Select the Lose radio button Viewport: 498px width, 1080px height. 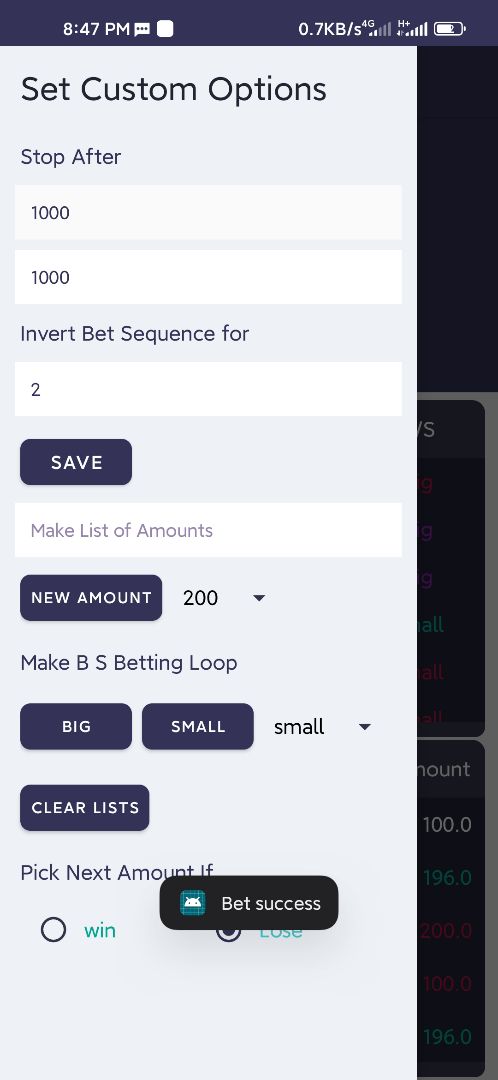(x=228, y=931)
